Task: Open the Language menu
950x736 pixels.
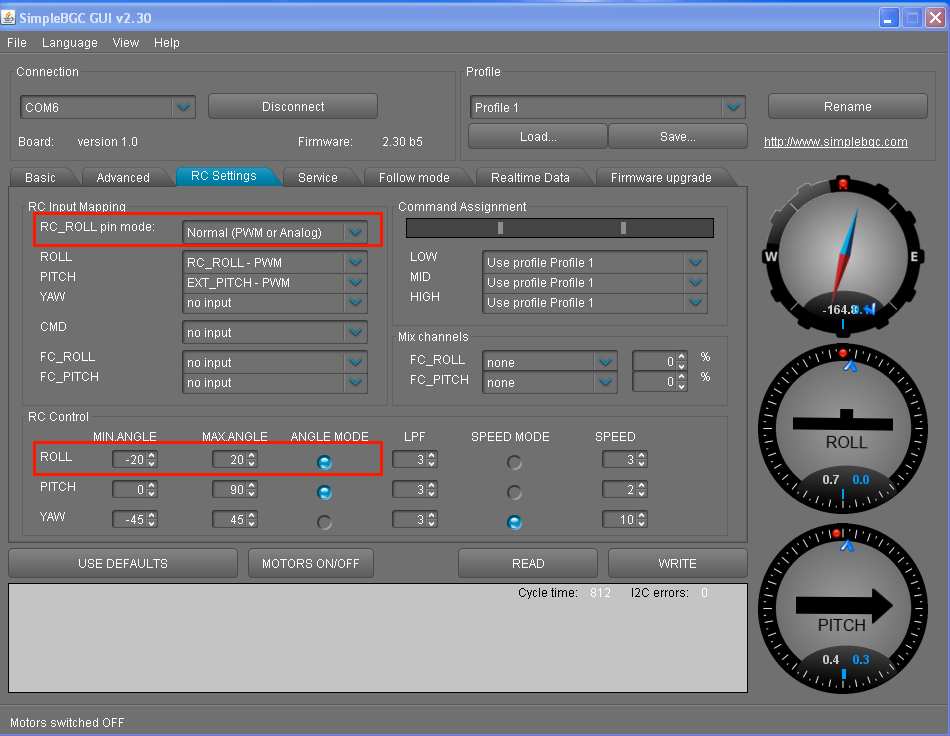Action: [x=70, y=42]
